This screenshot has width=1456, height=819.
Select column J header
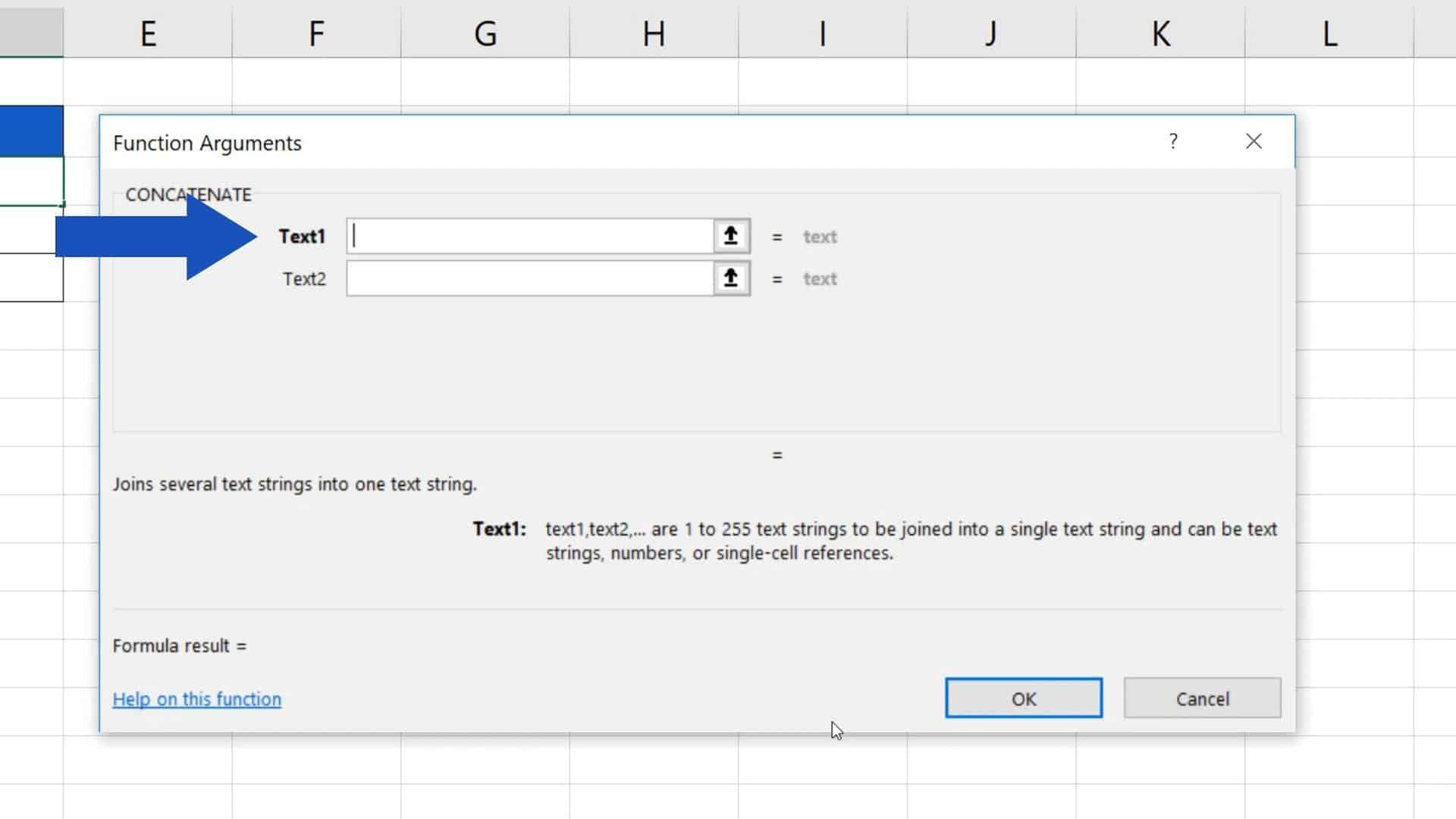991,33
